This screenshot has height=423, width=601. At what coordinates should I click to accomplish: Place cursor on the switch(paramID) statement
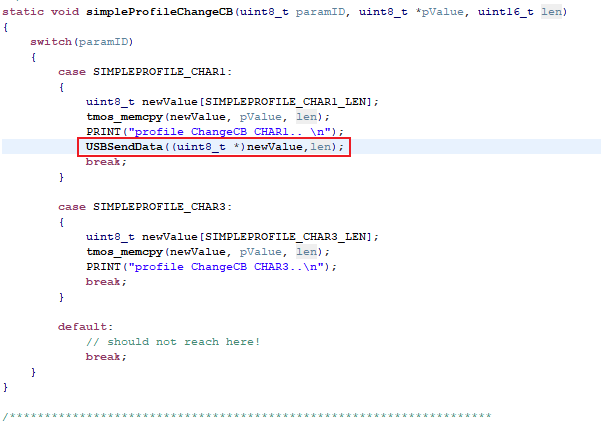[80, 42]
